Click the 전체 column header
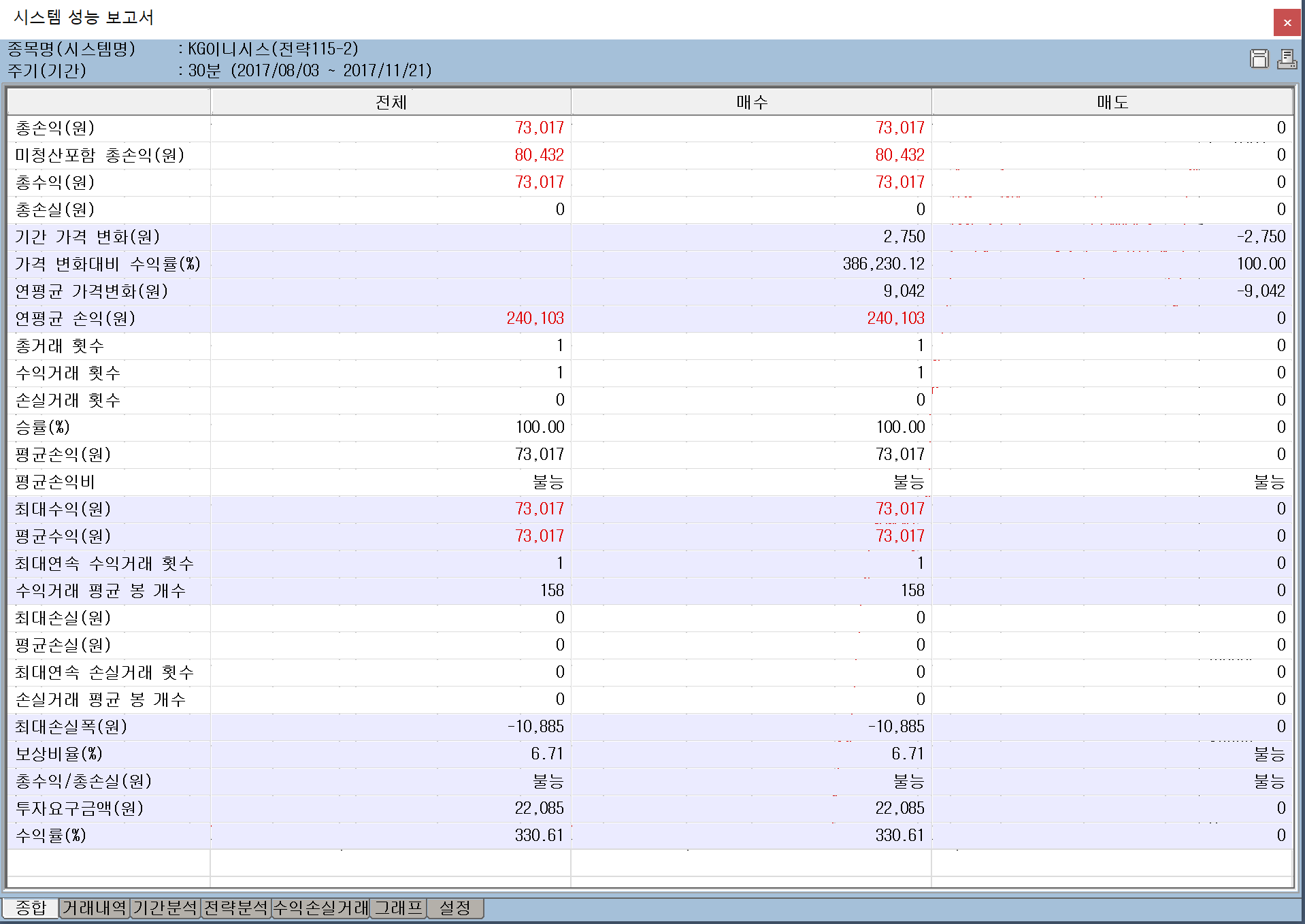Screen dimensions: 1305x924 pyautogui.click(x=391, y=102)
